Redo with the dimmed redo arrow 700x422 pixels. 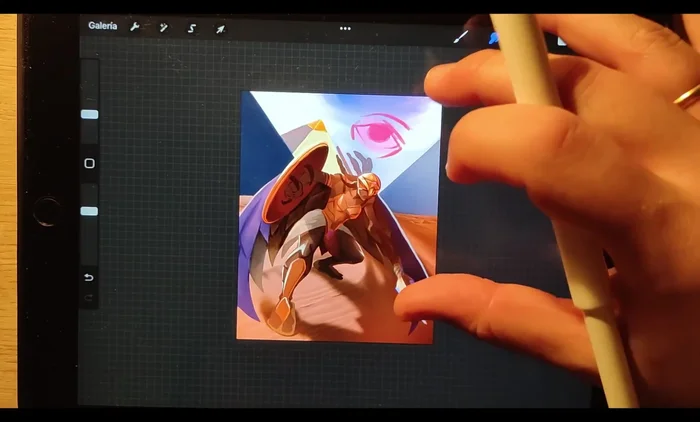pos(89,297)
